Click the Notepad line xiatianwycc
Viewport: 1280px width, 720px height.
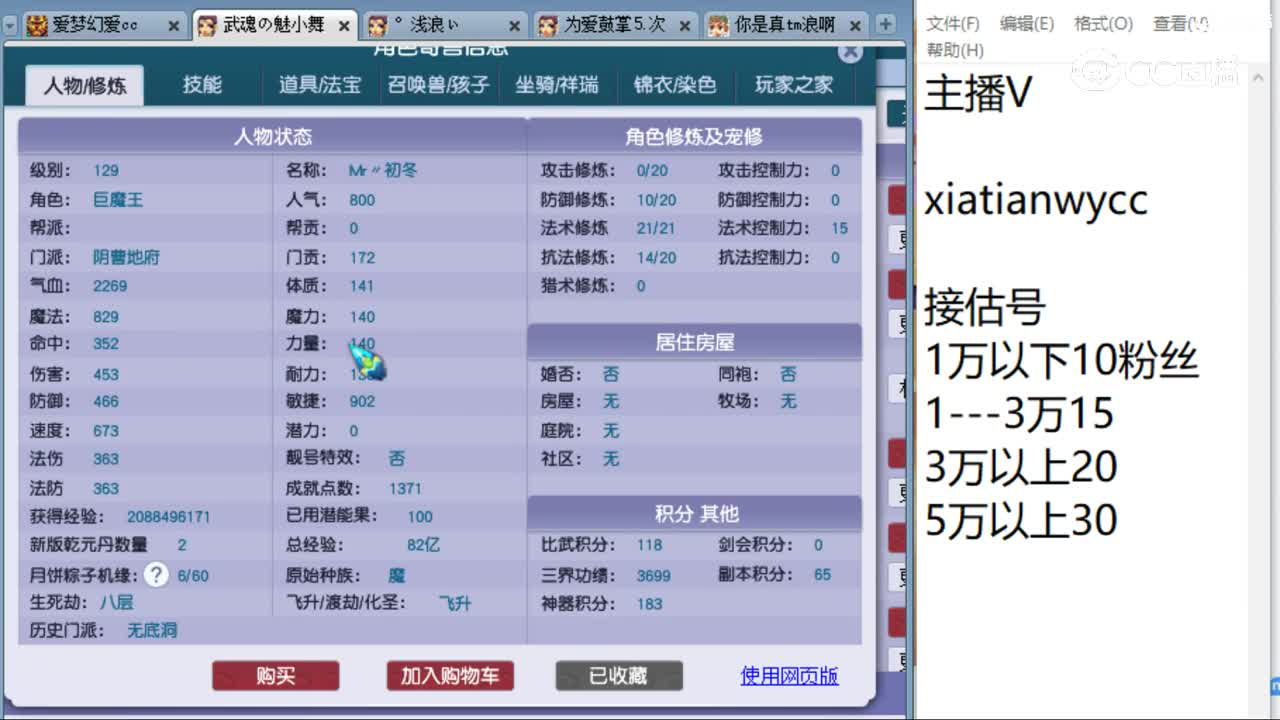[1036, 201]
